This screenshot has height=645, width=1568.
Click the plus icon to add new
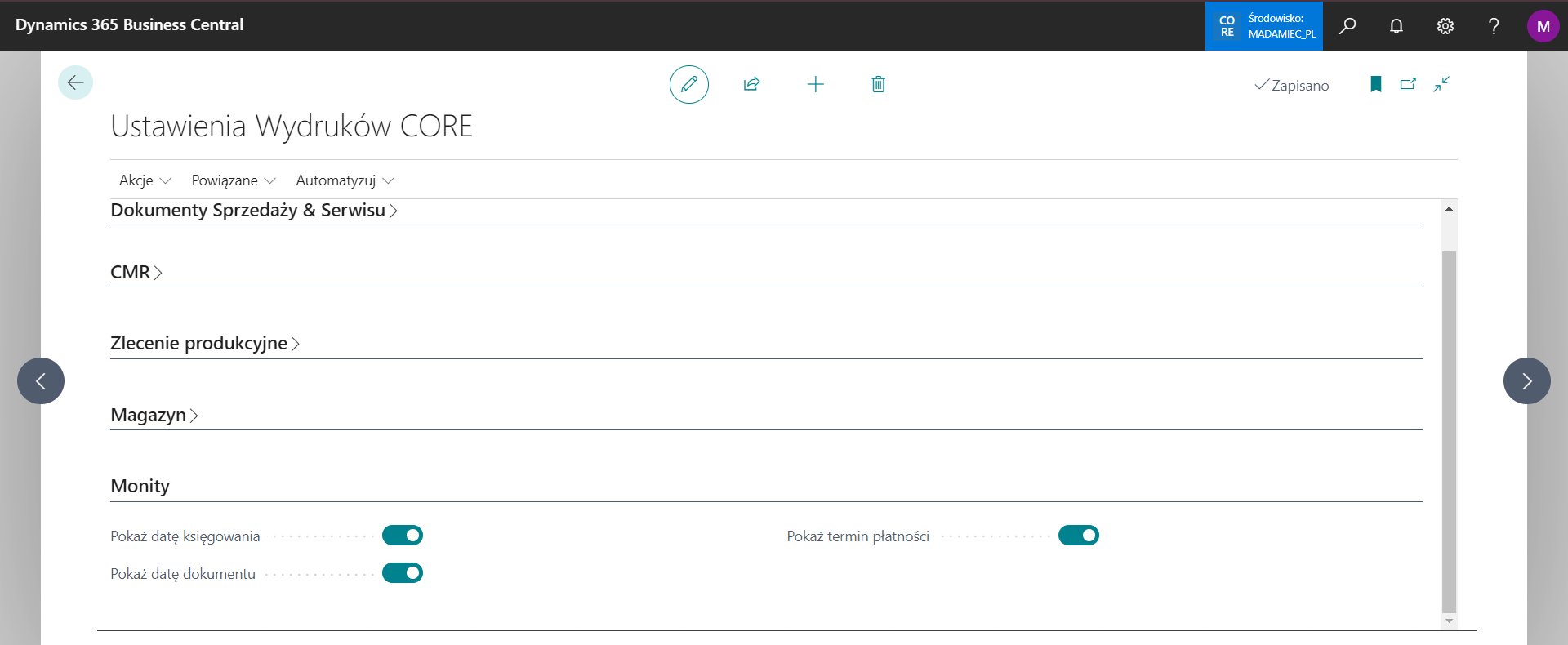[815, 84]
